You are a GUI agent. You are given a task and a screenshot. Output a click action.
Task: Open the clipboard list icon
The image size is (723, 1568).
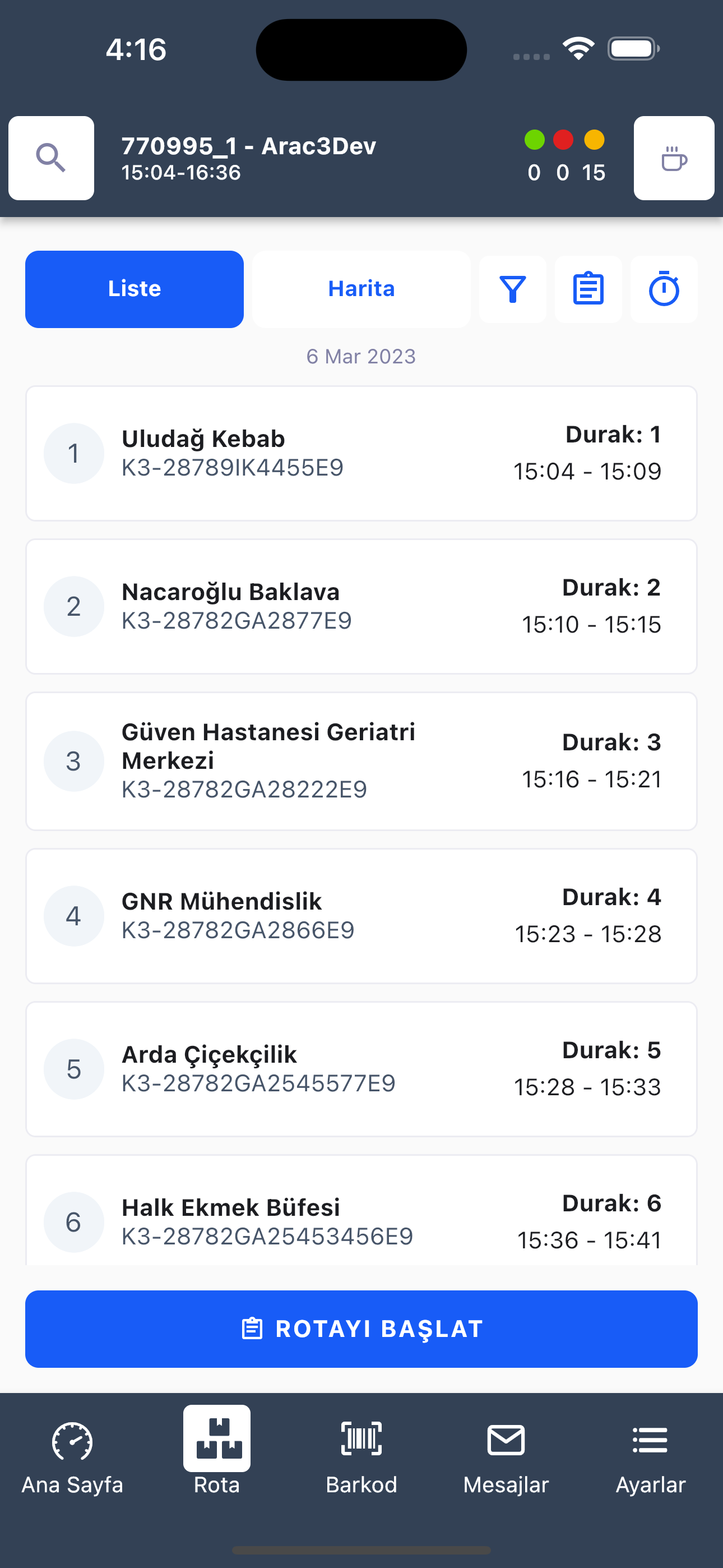click(588, 289)
